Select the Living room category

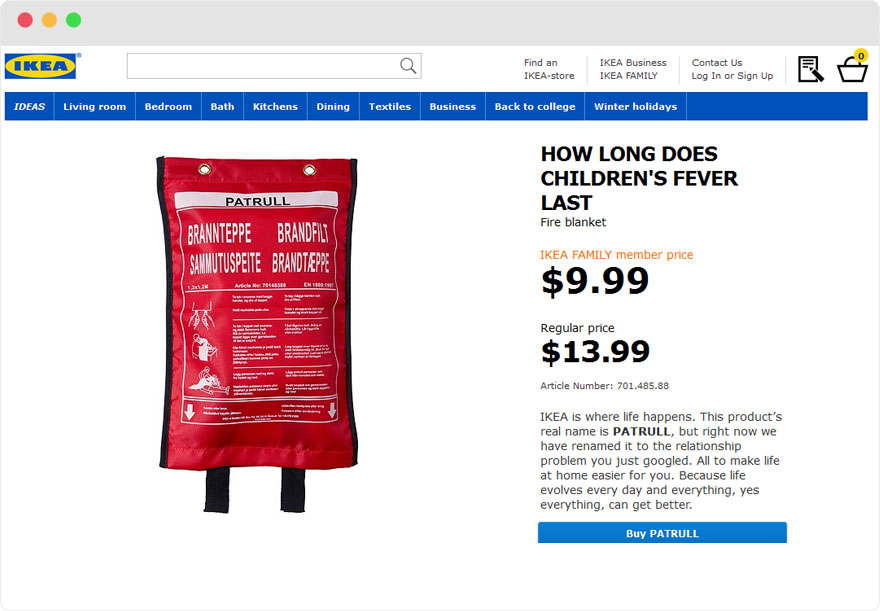[x=94, y=106]
